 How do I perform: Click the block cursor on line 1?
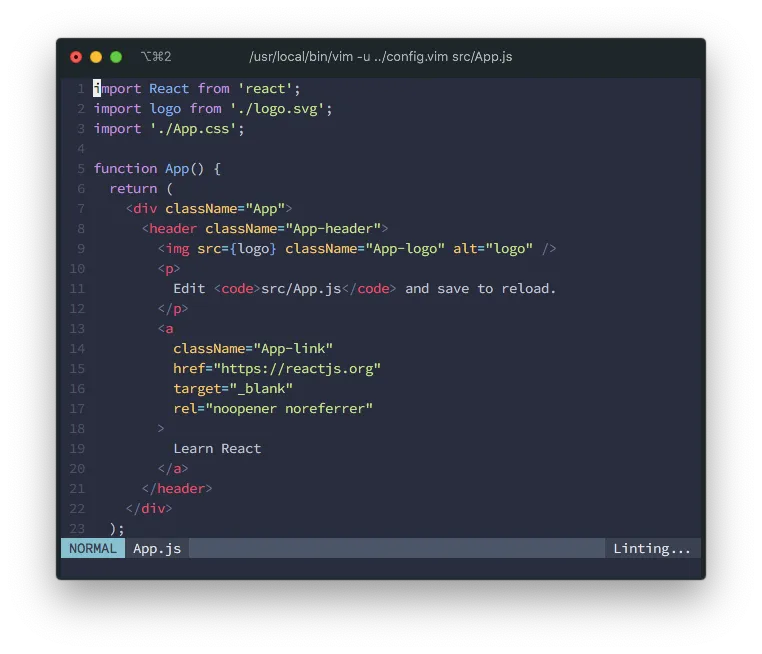pos(97,88)
